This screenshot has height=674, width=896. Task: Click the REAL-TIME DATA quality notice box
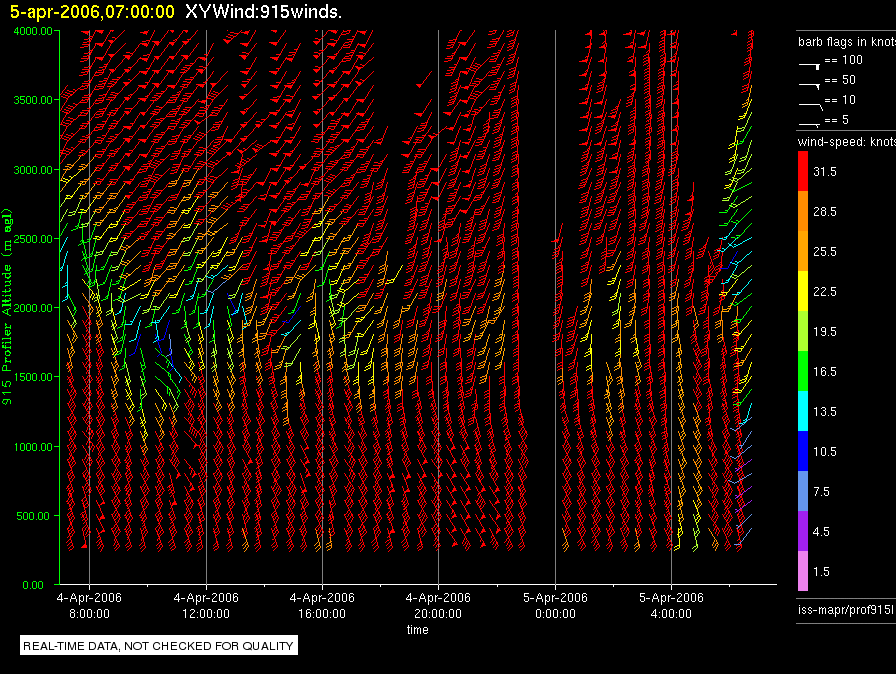pyautogui.click(x=158, y=646)
